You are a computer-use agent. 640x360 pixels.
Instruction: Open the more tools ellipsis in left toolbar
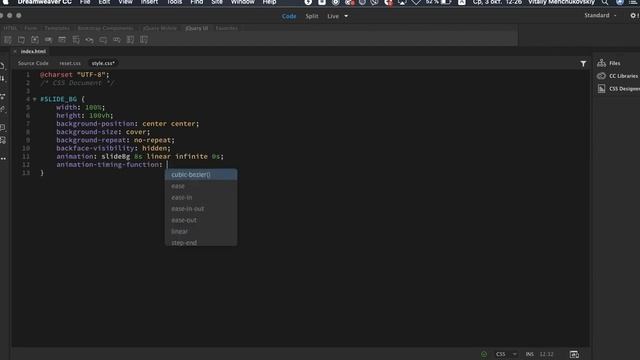click(x=3, y=158)
